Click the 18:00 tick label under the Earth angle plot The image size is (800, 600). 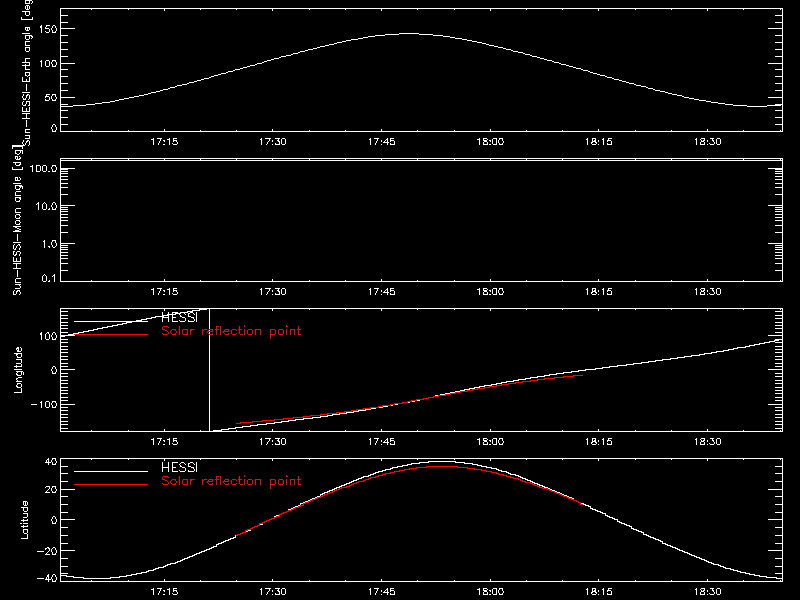pos(490,141)
